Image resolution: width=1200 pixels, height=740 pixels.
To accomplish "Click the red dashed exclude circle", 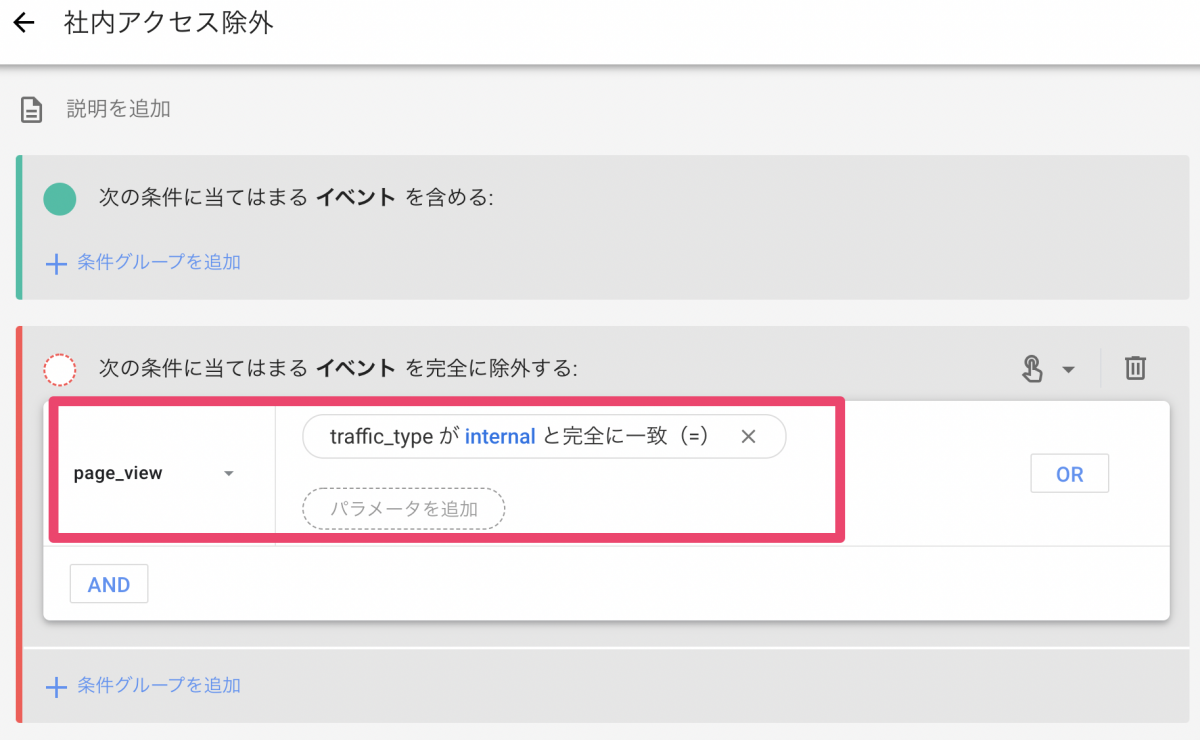I will tap(60, 369).
